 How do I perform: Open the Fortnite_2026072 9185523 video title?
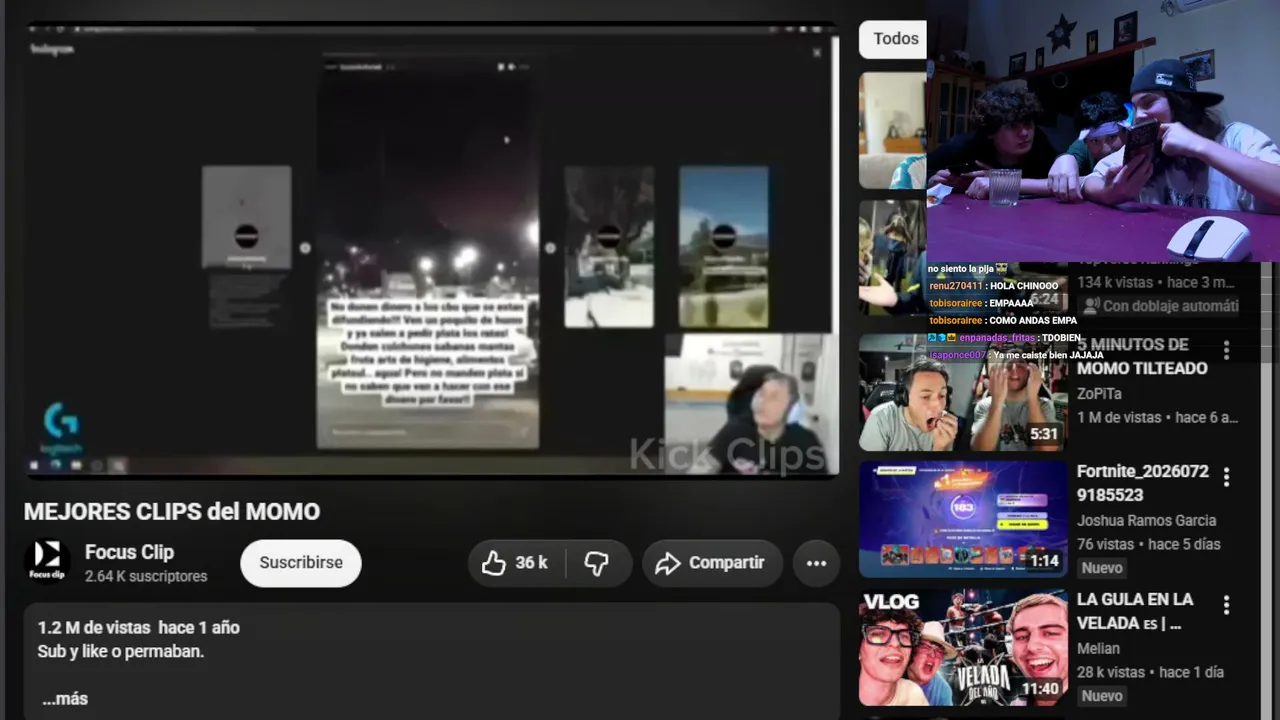(x=1143, y=483)
